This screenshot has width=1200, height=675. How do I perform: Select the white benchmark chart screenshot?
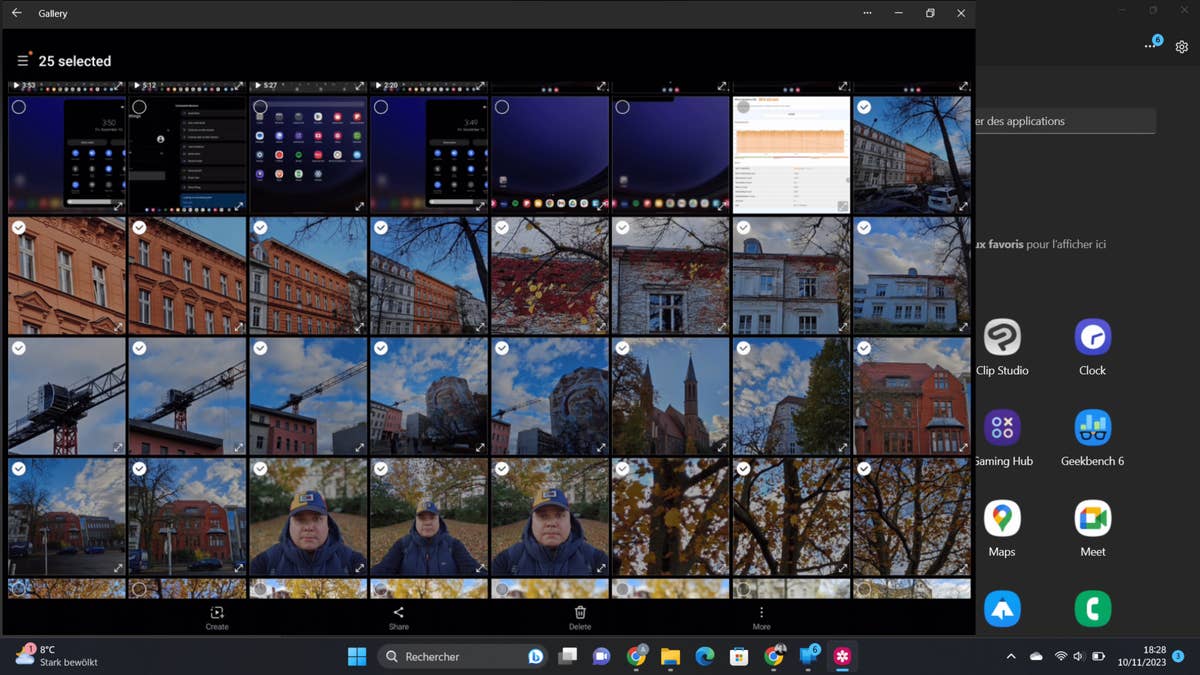743,107
